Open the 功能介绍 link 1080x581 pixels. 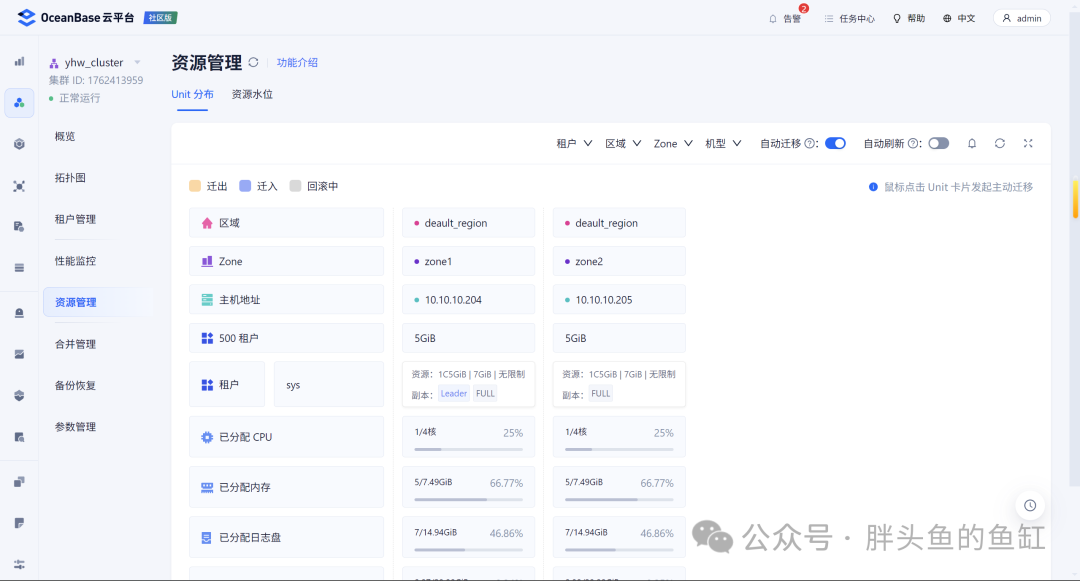tap(297, 63)
